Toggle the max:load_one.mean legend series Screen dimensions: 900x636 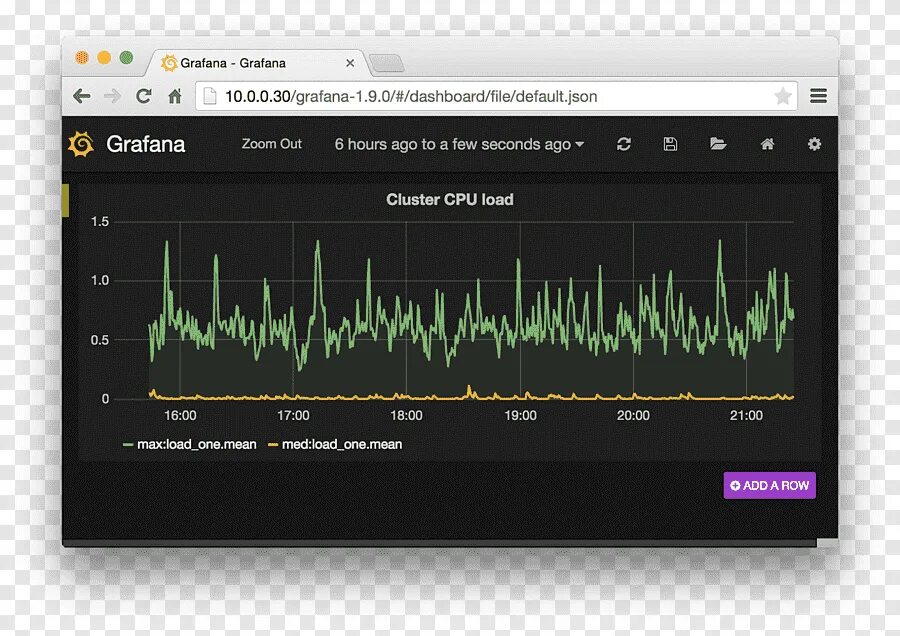click(197, 444)
